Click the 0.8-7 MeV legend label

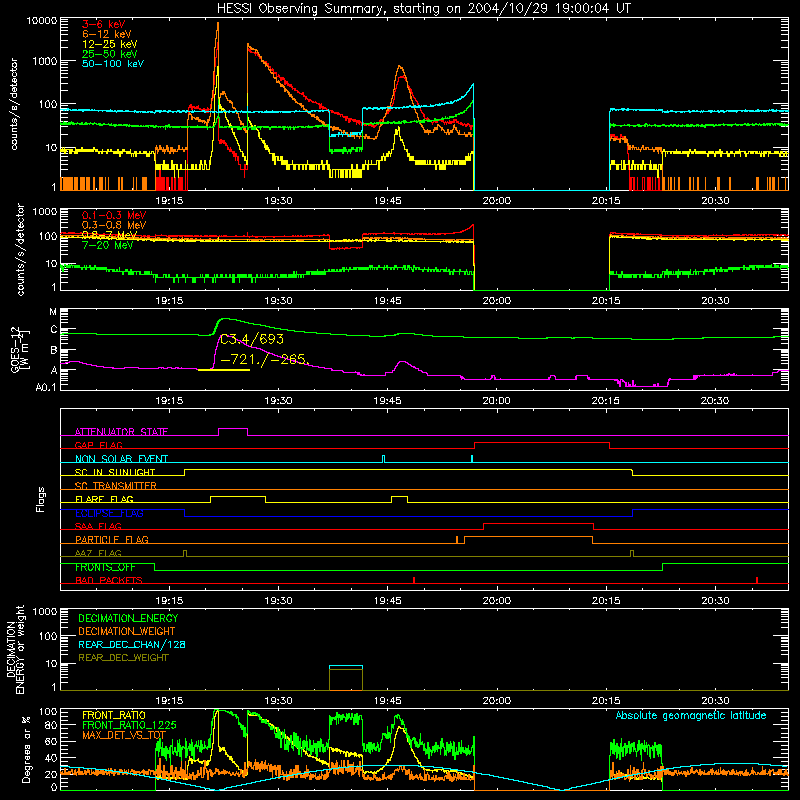(x=110, y=235)
